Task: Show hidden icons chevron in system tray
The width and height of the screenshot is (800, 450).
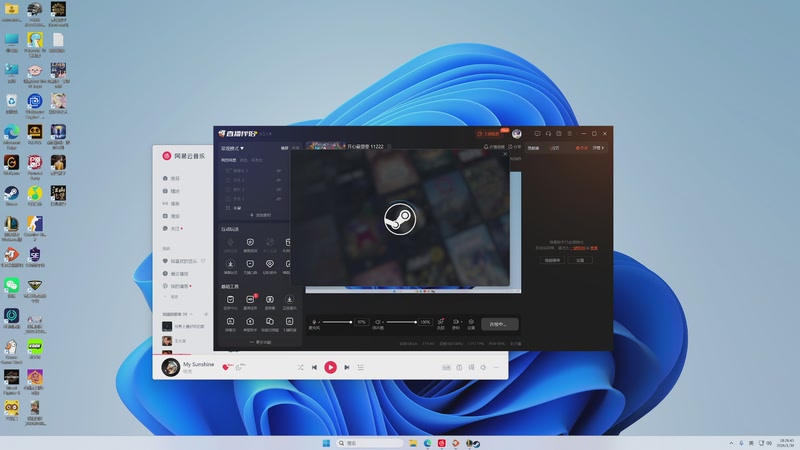Action: [731, 443]
